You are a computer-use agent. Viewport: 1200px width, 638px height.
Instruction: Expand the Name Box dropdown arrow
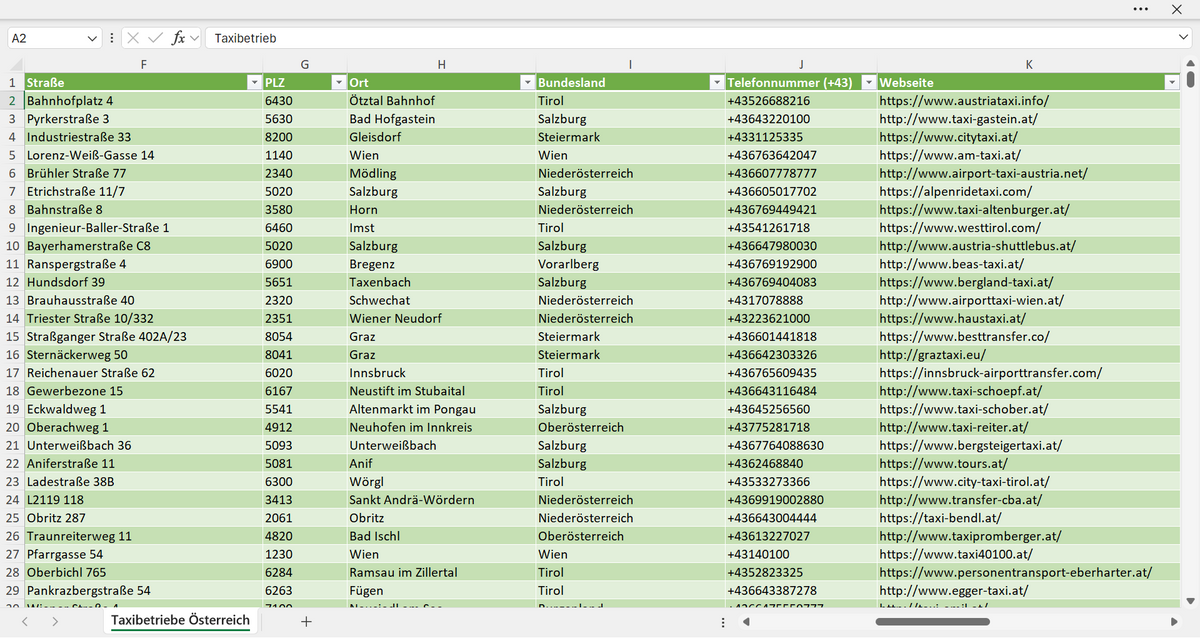click(x=93, y=38)
